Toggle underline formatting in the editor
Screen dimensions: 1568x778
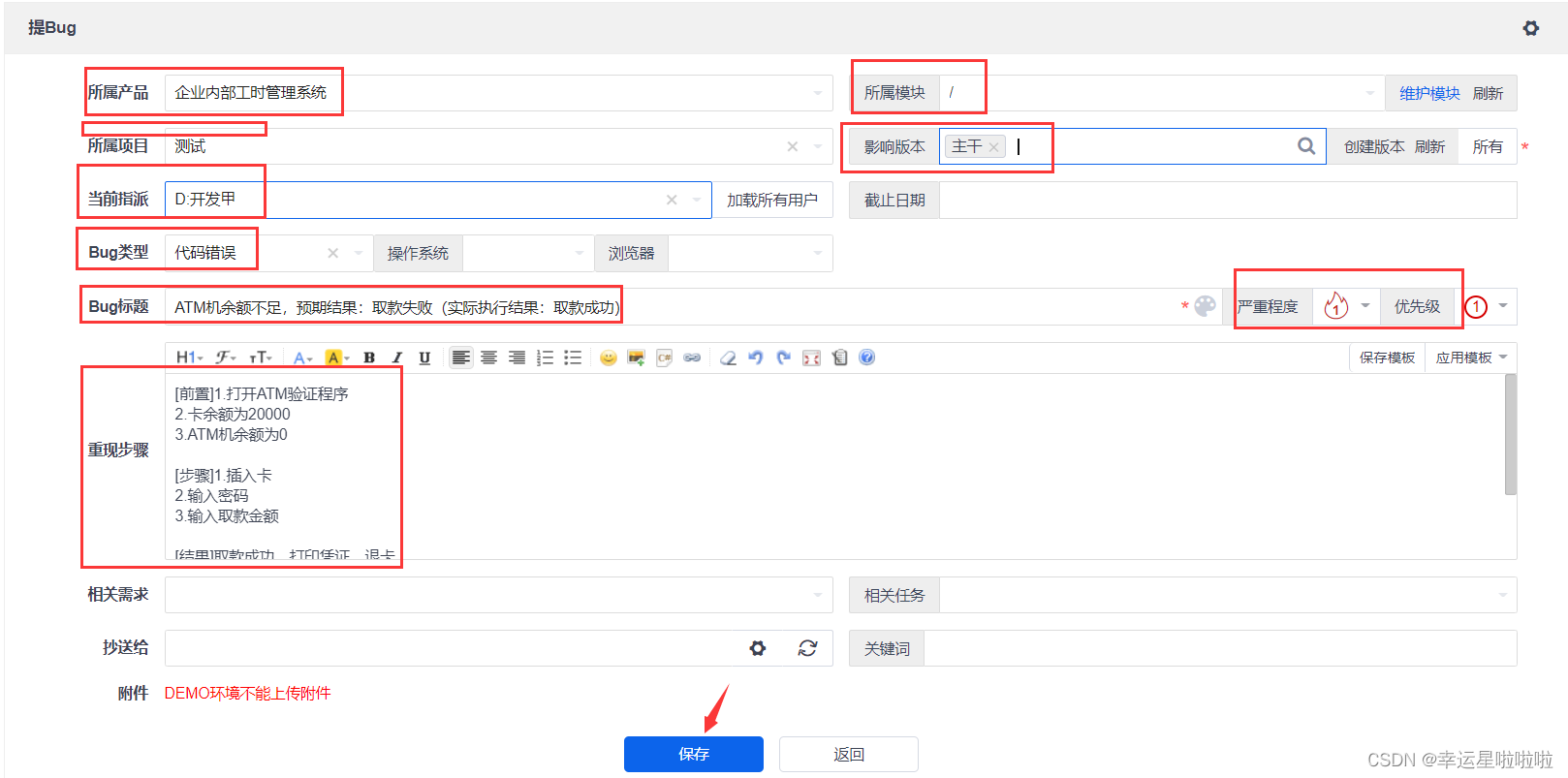point(424,358)
